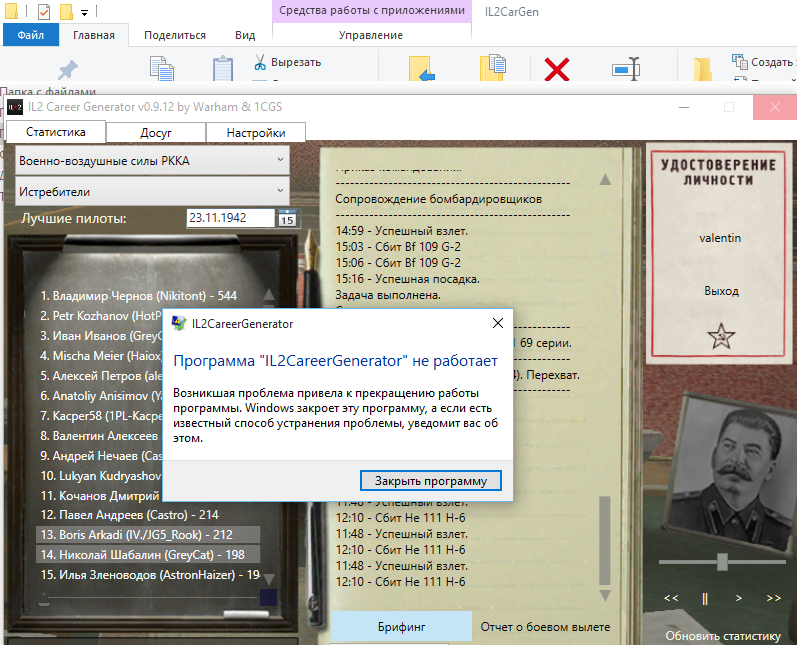Open quick access toolbar dropdown arrow
This screenshot has width=797, height=645.
[x=84, y=12]
